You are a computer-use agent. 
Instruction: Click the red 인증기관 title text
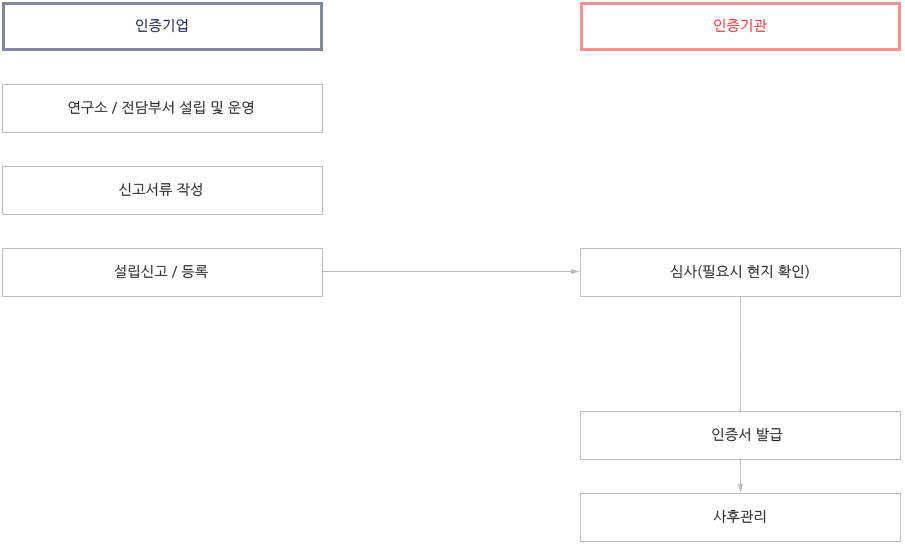tap(740, 25)
